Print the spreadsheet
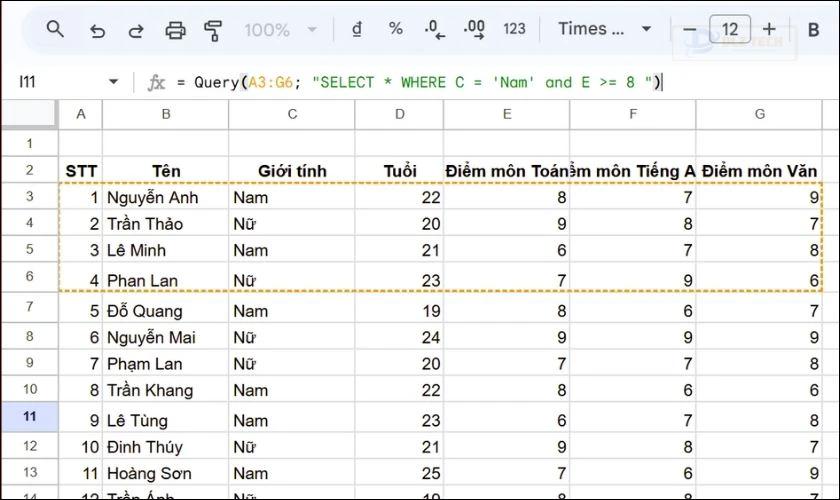This screenshot has height=500, width=840. (175, 31)
